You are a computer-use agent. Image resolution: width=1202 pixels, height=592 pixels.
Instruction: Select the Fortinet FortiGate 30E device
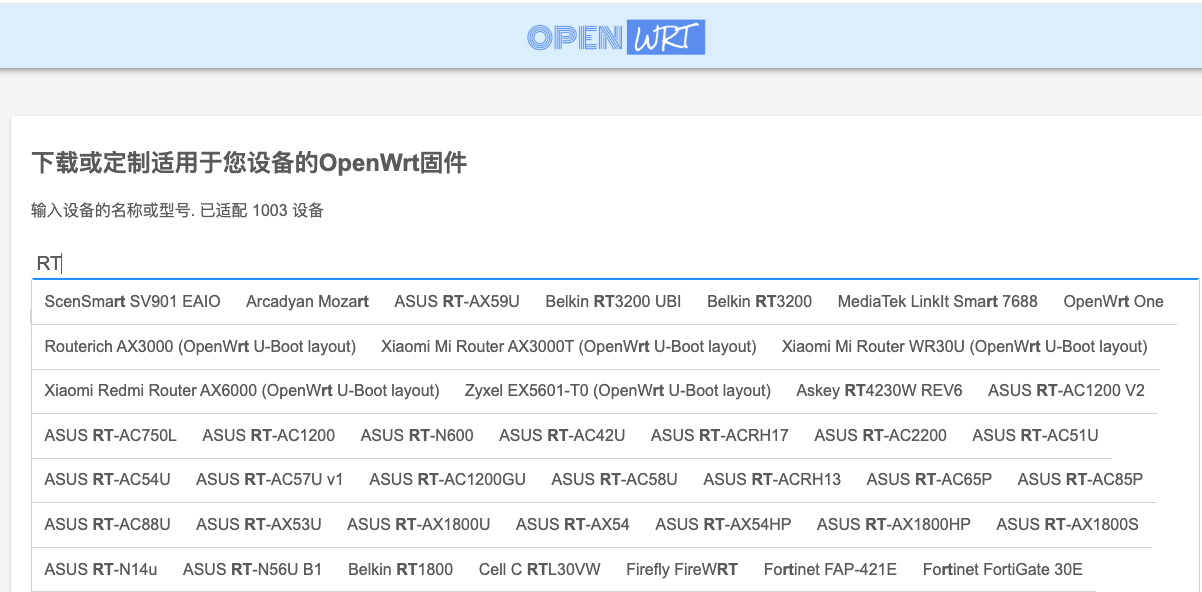tap(1001, 569)
